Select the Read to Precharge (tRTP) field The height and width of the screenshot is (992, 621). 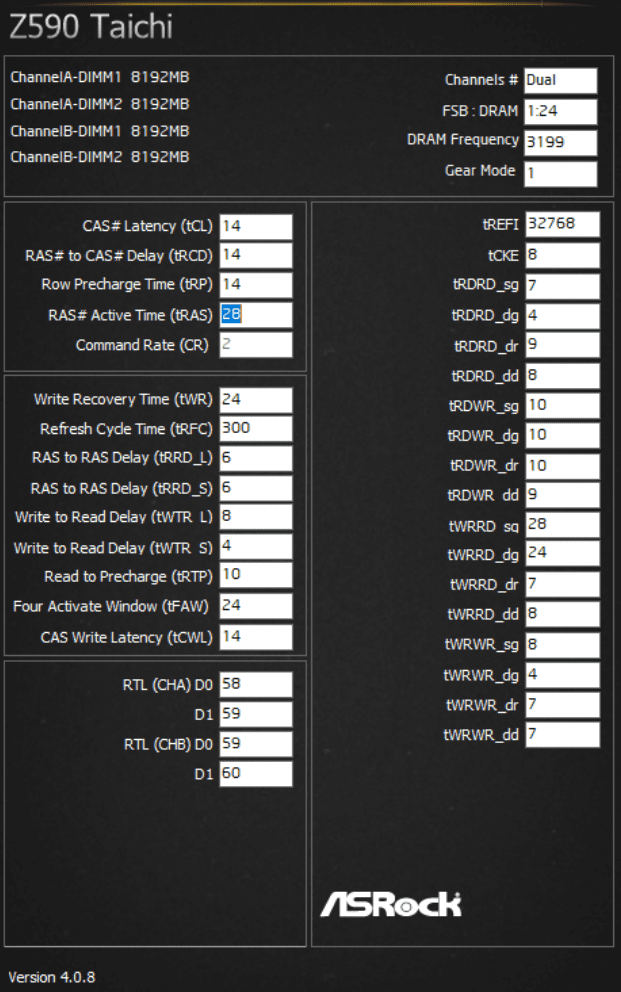point(256,575)
